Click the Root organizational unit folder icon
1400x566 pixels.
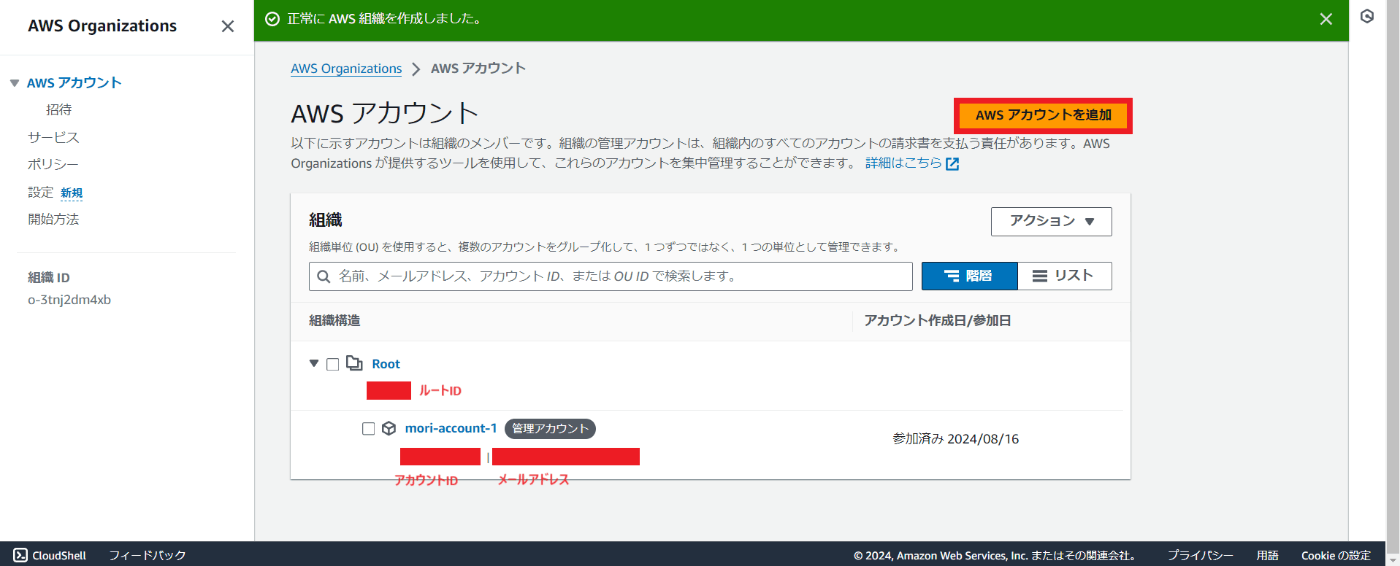click(354, 364)
